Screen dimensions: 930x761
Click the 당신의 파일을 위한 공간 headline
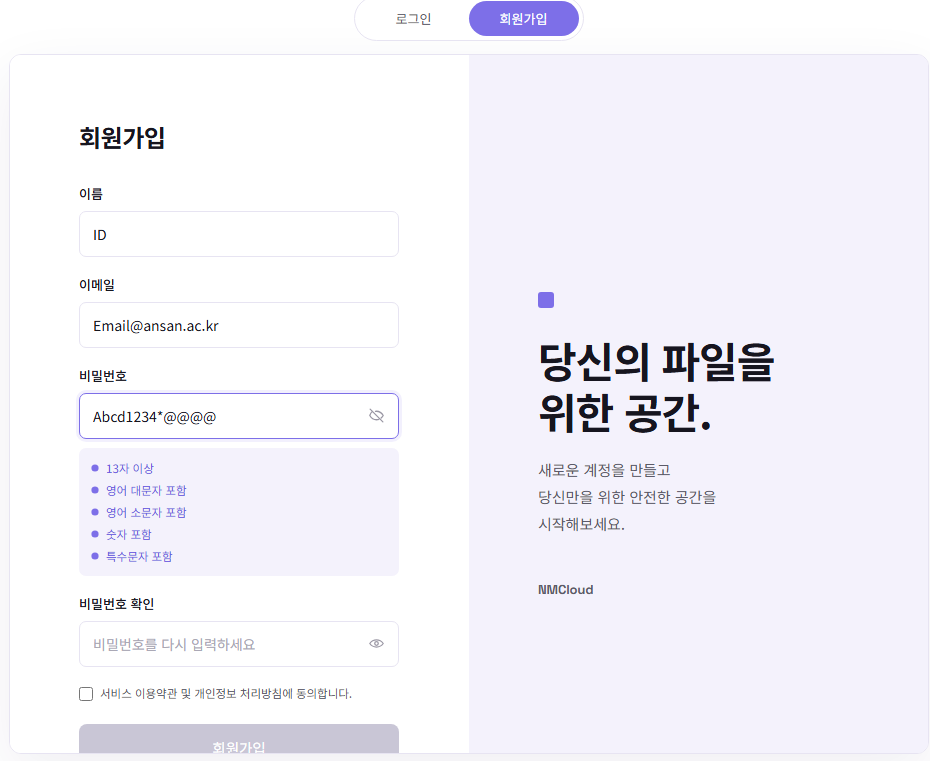tap(656, 388)
